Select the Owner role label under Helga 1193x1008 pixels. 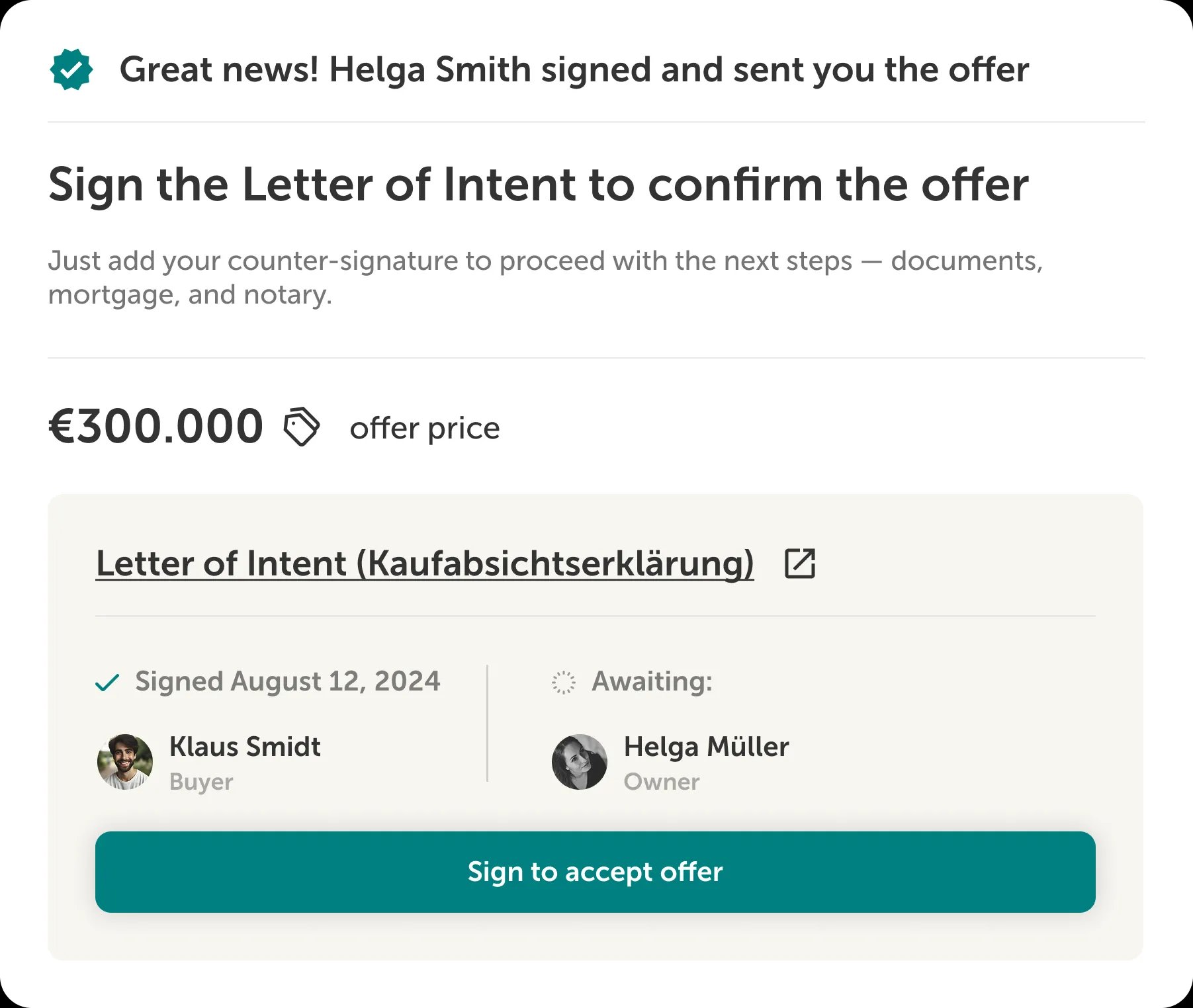[661, 782]
